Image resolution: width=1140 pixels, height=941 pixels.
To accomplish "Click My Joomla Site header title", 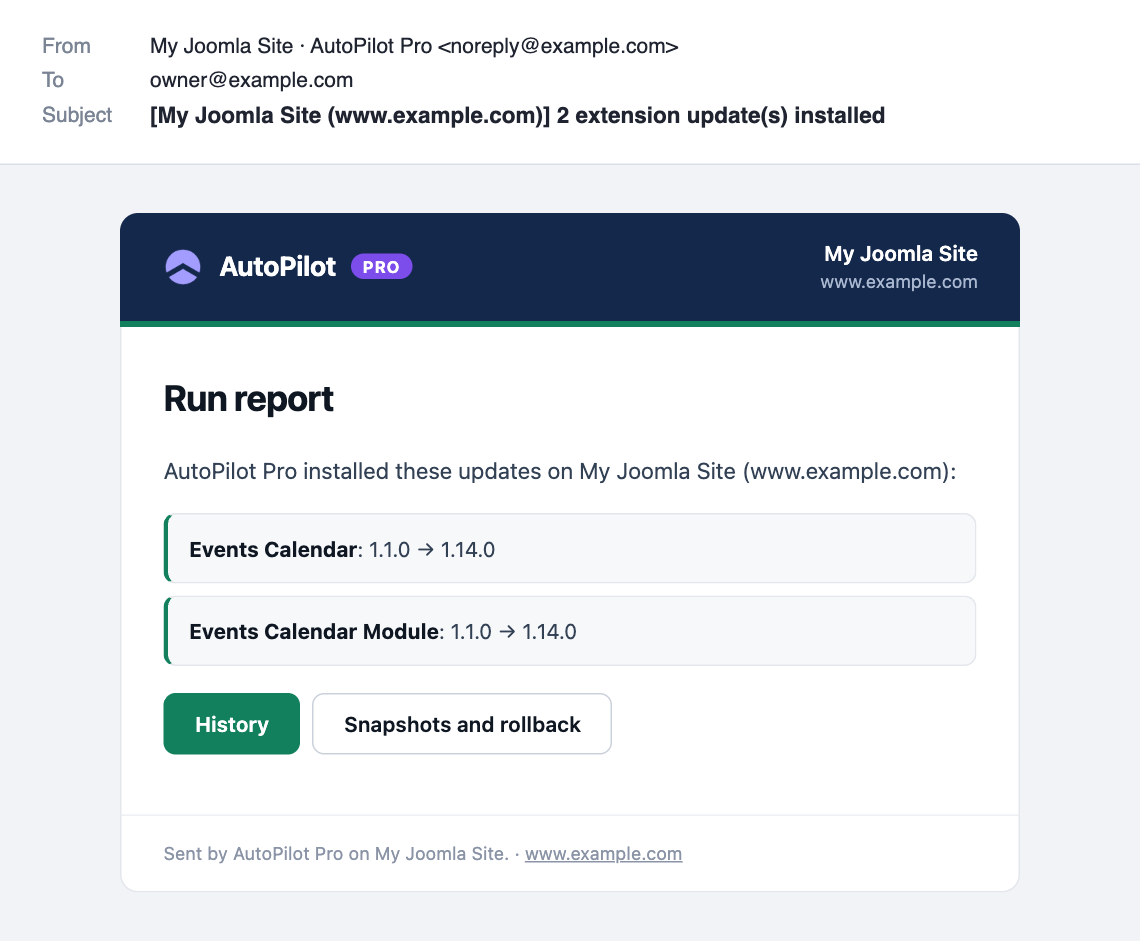I will click(x=901, y=254).
